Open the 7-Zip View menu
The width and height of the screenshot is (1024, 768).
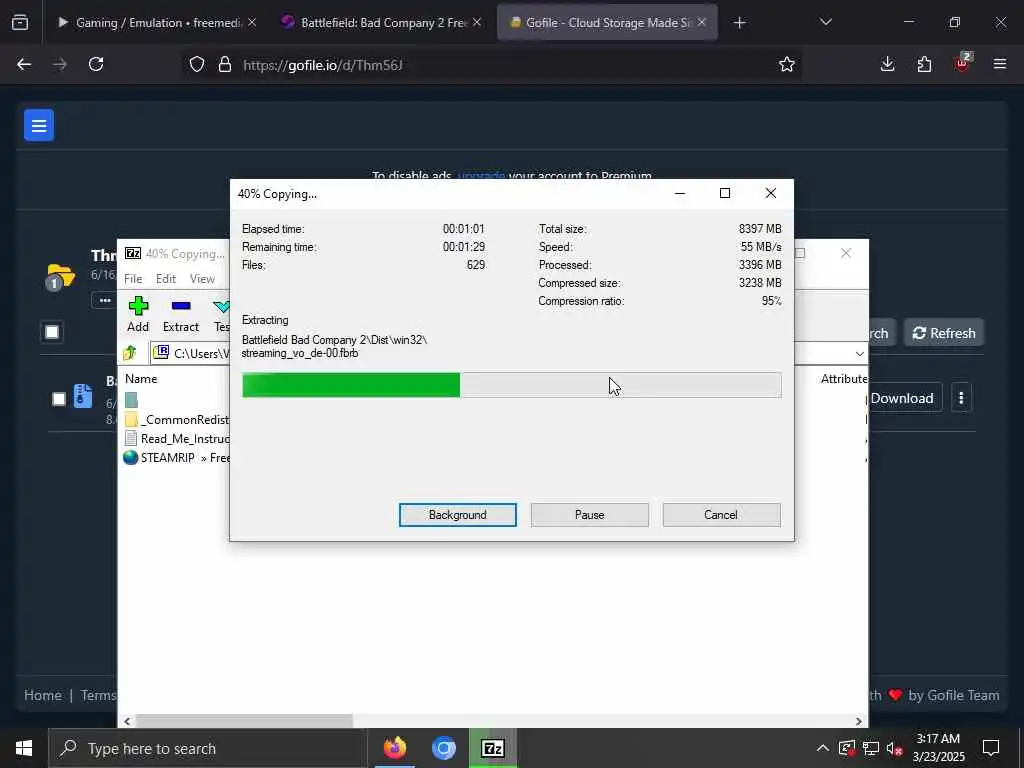202,279
